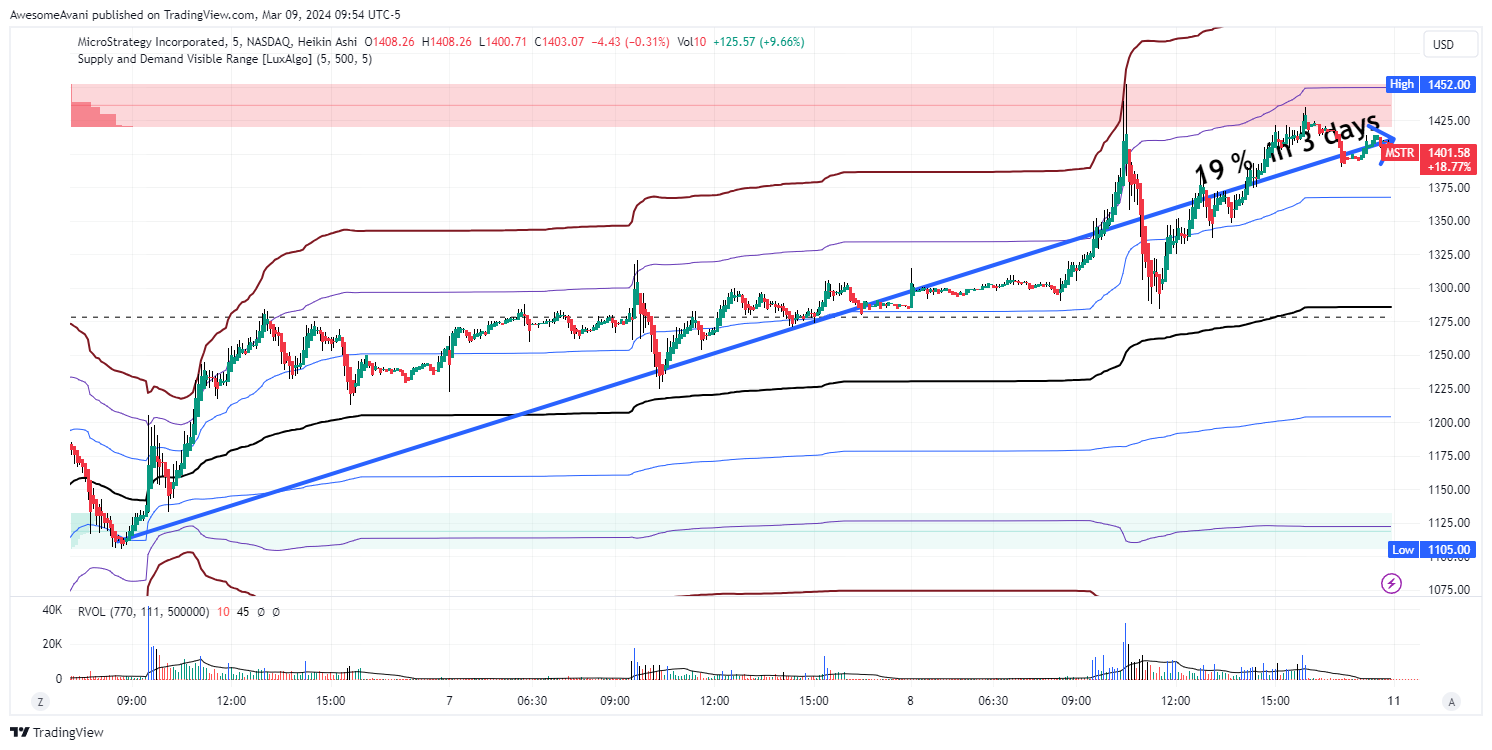
Task: Click the 1200.00 price axis label
Action: (1448, 422)
